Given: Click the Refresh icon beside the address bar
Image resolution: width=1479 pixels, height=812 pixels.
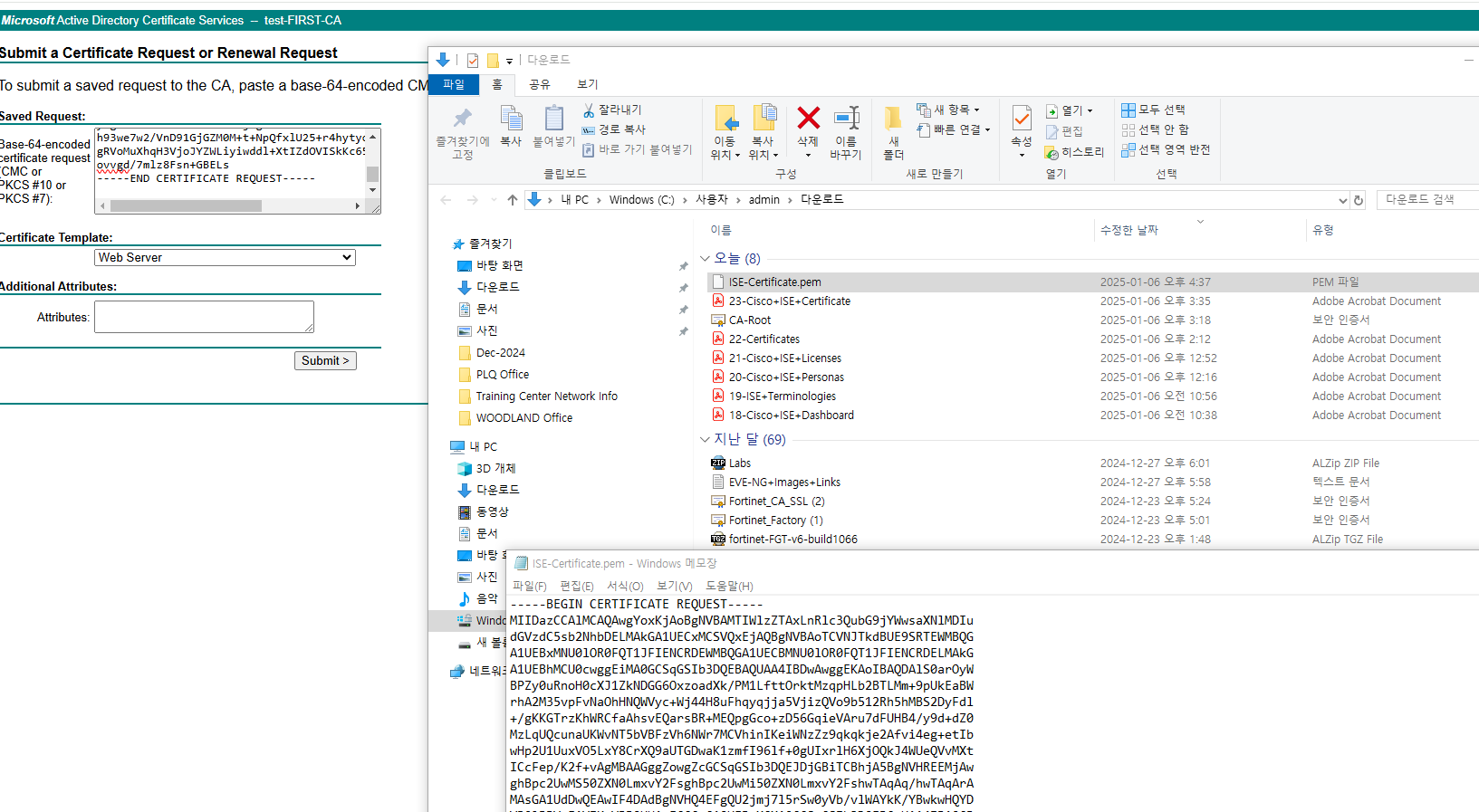Looking at the screenshot, I should 1359,200.
